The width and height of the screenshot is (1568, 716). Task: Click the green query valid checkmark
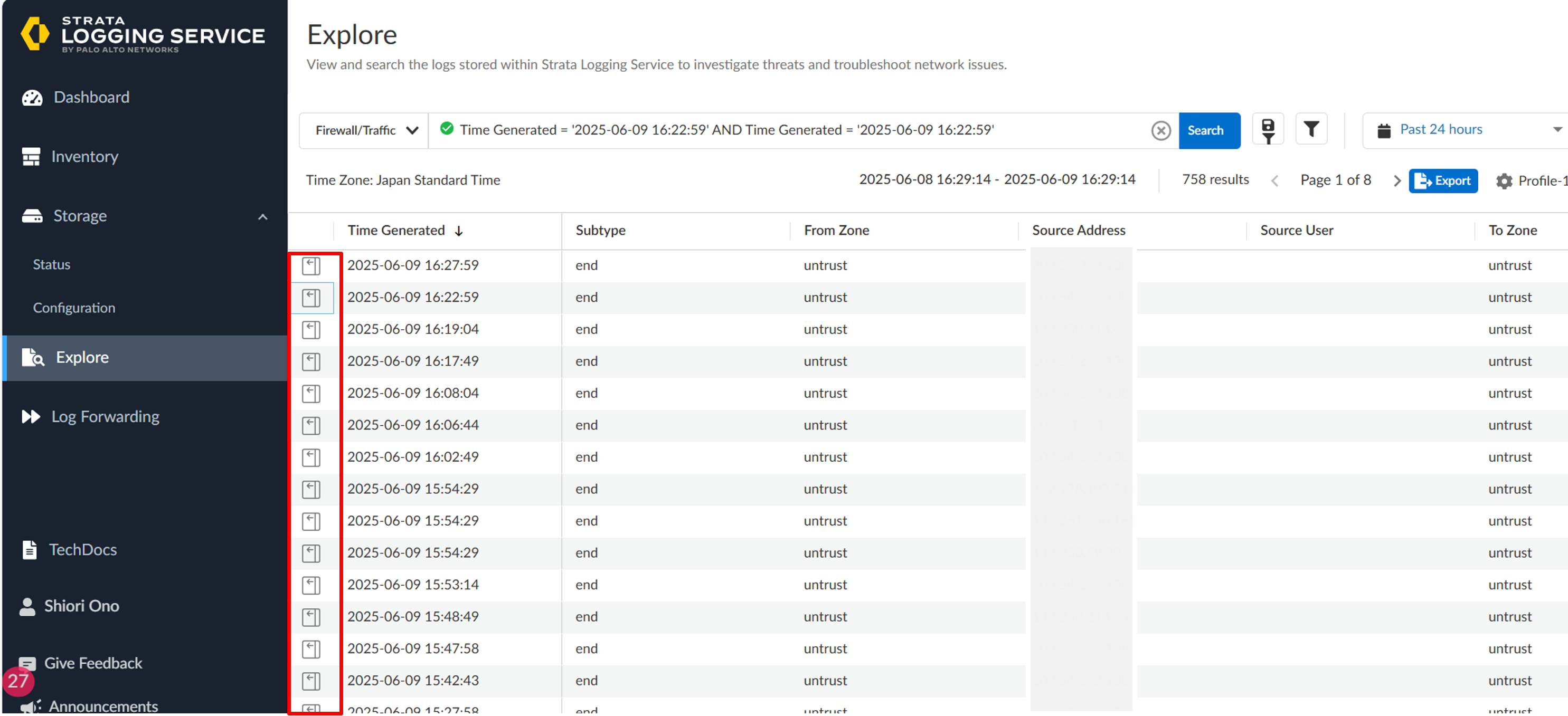click(x=446, y=128)
